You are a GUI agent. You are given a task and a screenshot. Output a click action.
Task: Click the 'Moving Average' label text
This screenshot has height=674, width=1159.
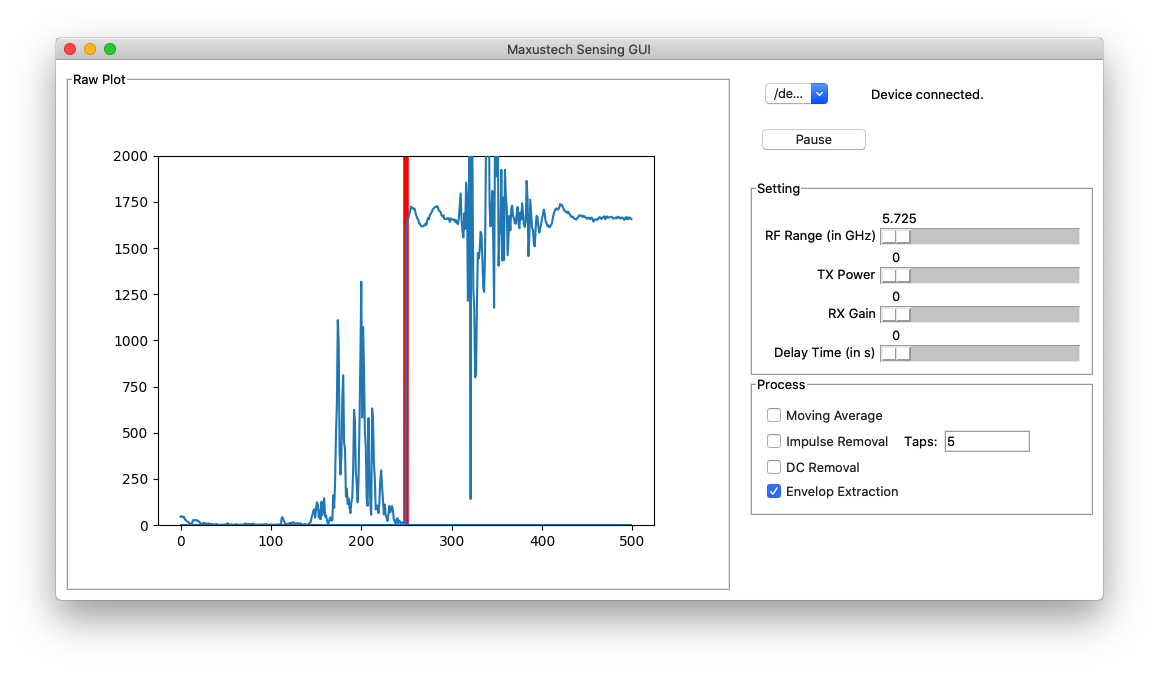point(834,415)
